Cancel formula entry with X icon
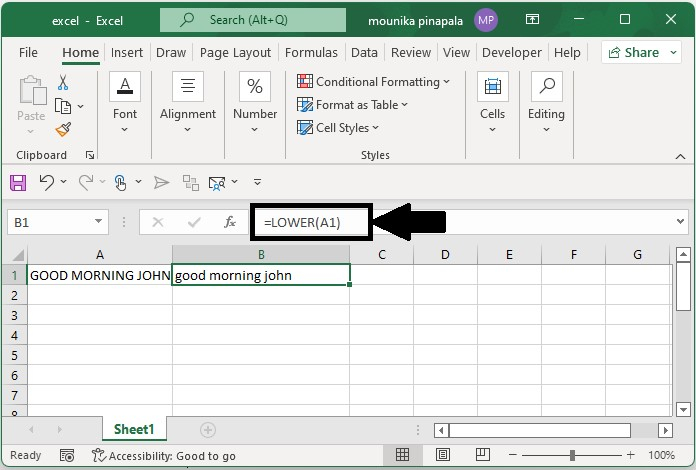The width and height of the screenshot is (696, 470). 158,222
